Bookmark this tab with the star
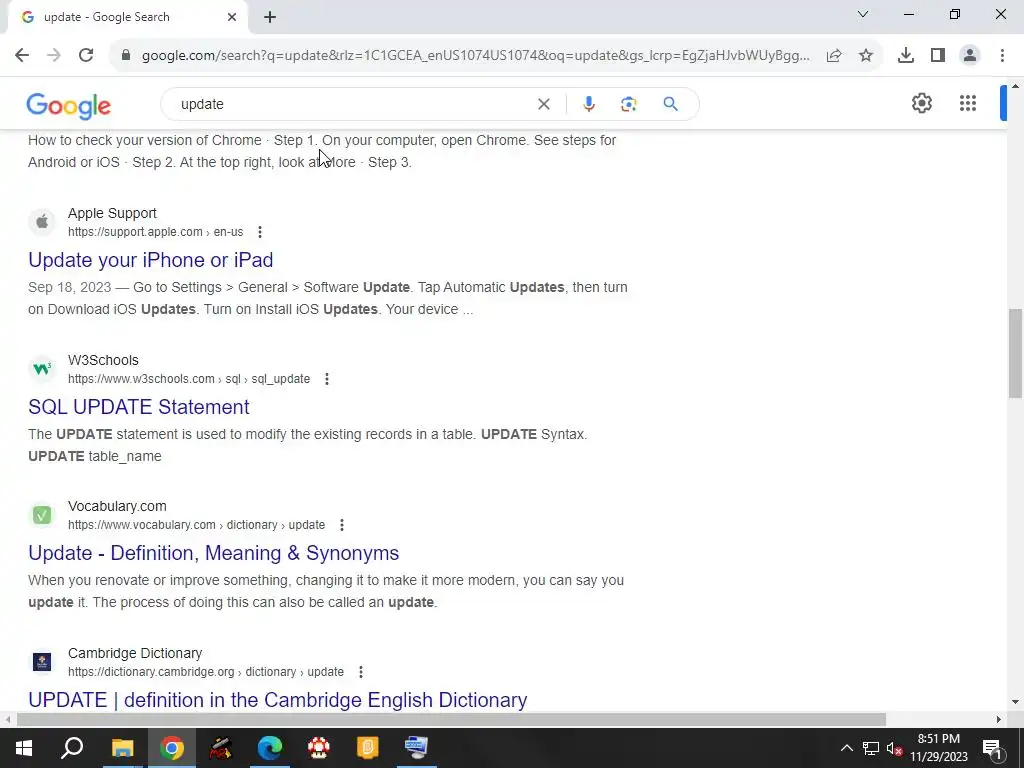Screen dimensions: 1024x768 point(866,56)
